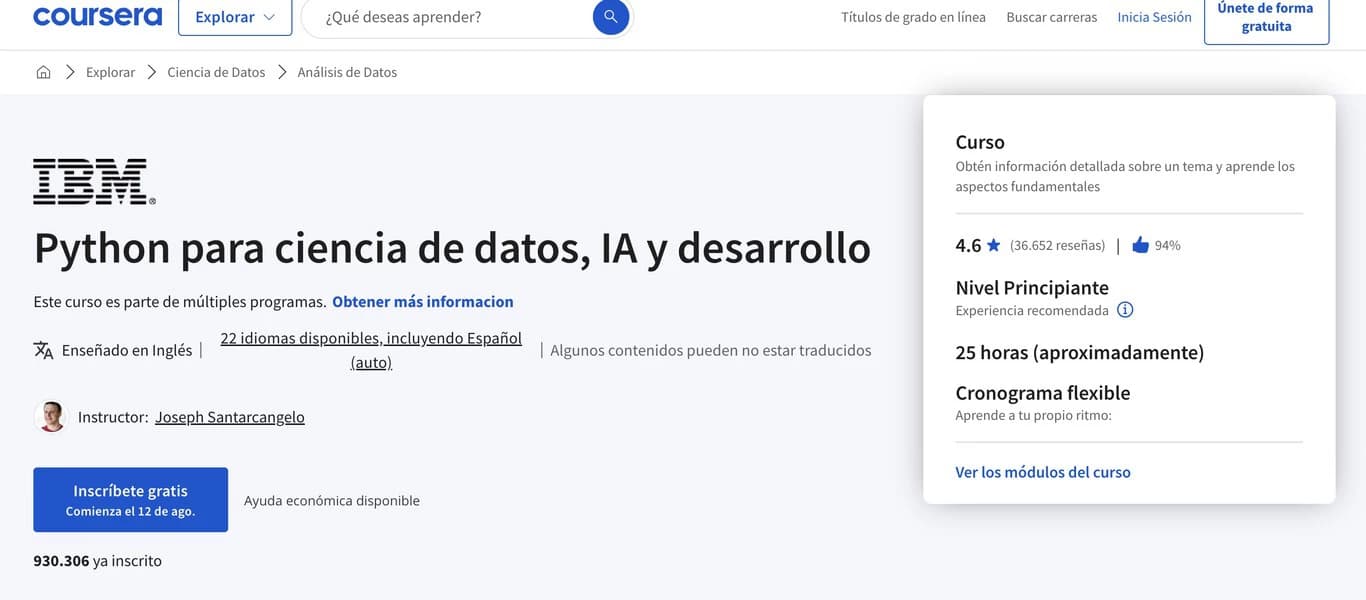Open the Ciencia de Datos breadcrumb
This screenshot has width=1366, height=600.
pos(216,72)
